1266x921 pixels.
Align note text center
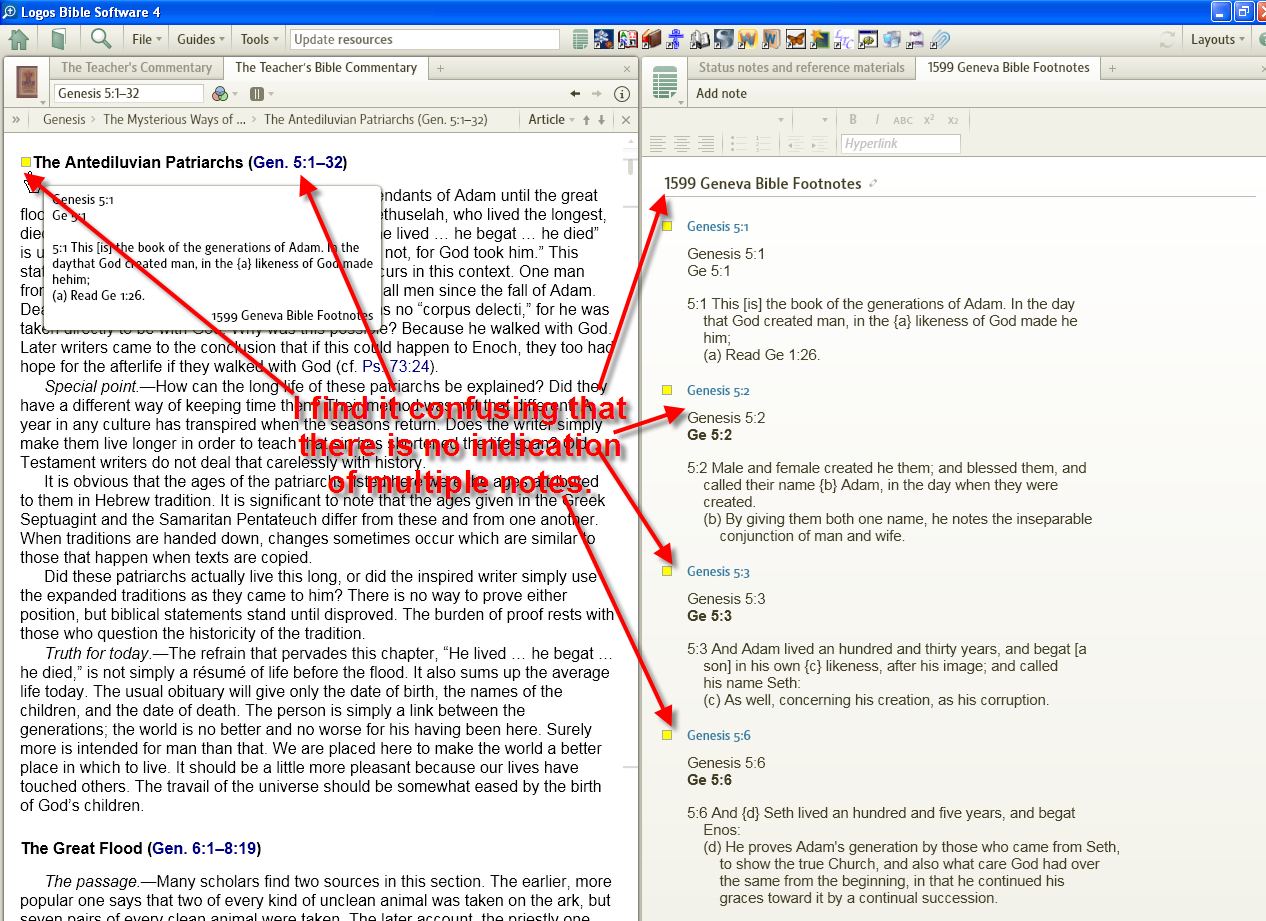(x=682, y=144)
